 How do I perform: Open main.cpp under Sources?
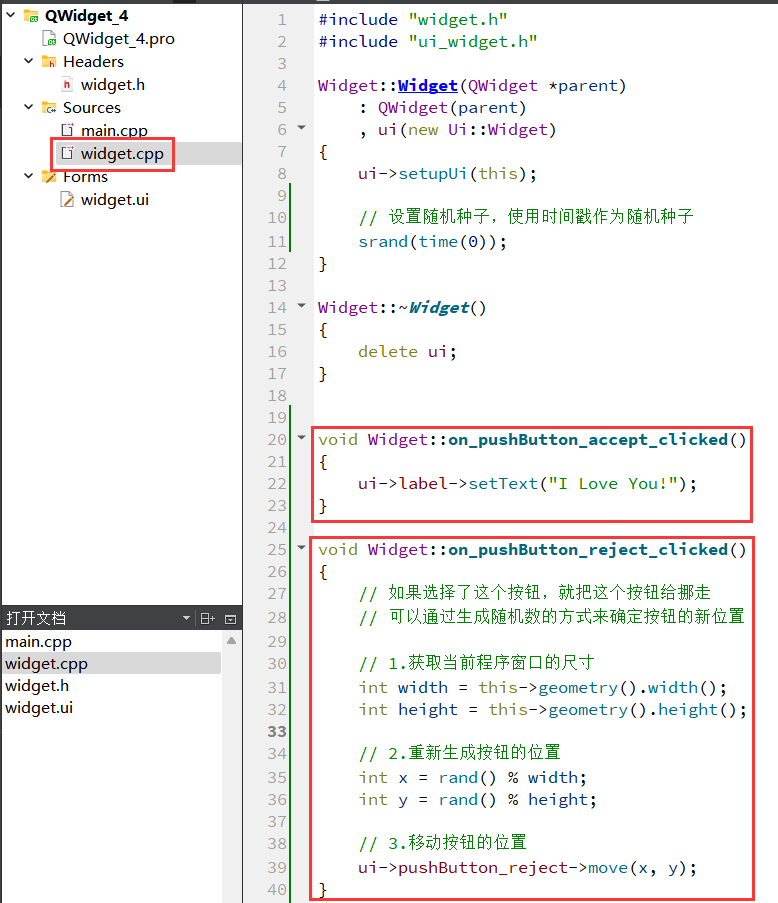114,131
